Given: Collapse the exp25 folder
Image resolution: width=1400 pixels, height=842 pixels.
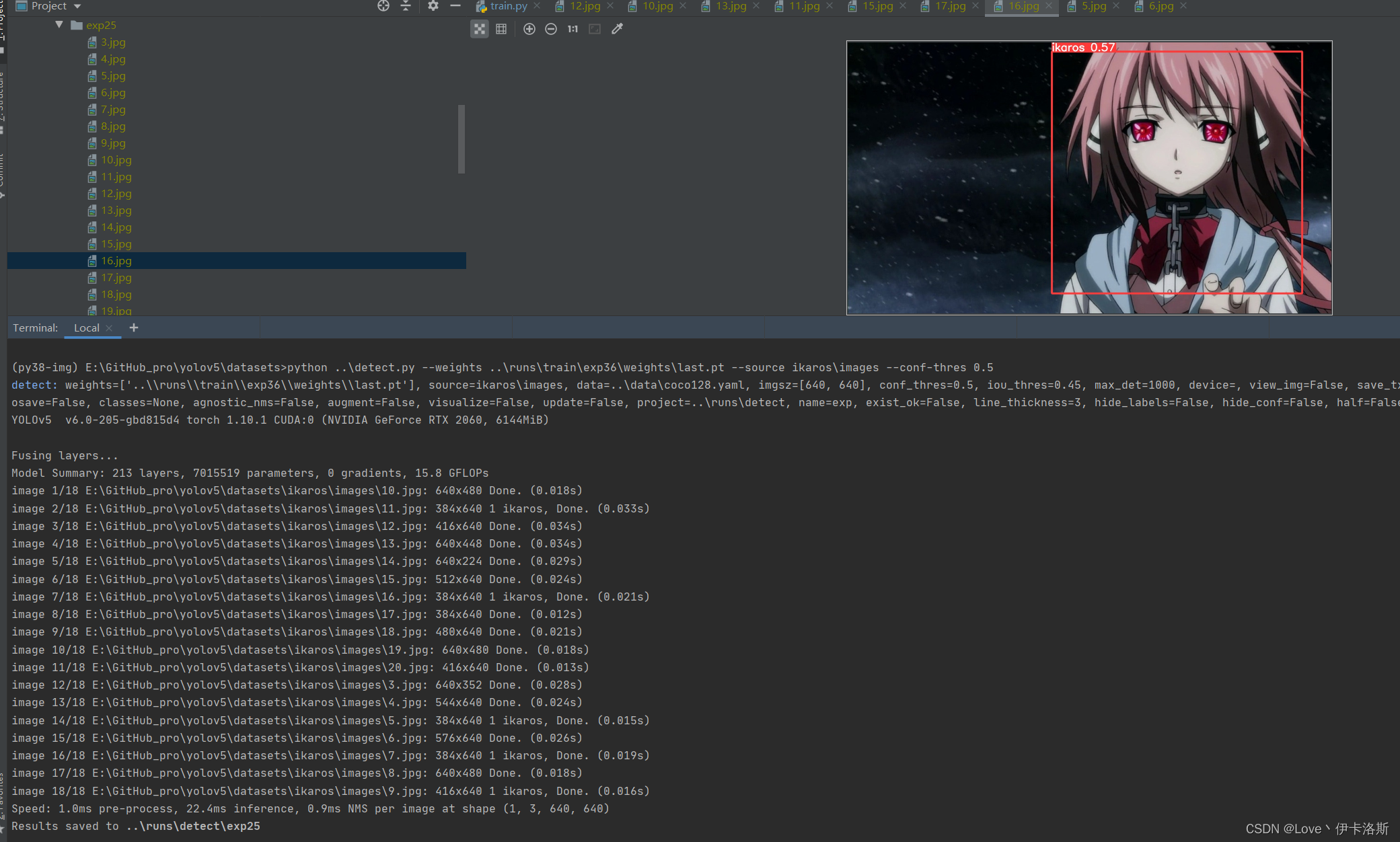Looking at the screenshot, I should pyautogui.click(x=59, y=25).
